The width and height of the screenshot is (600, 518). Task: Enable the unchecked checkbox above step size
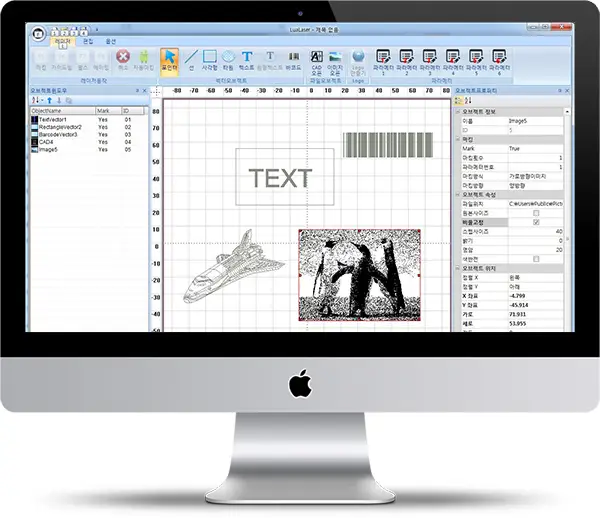tap(536, 213)
